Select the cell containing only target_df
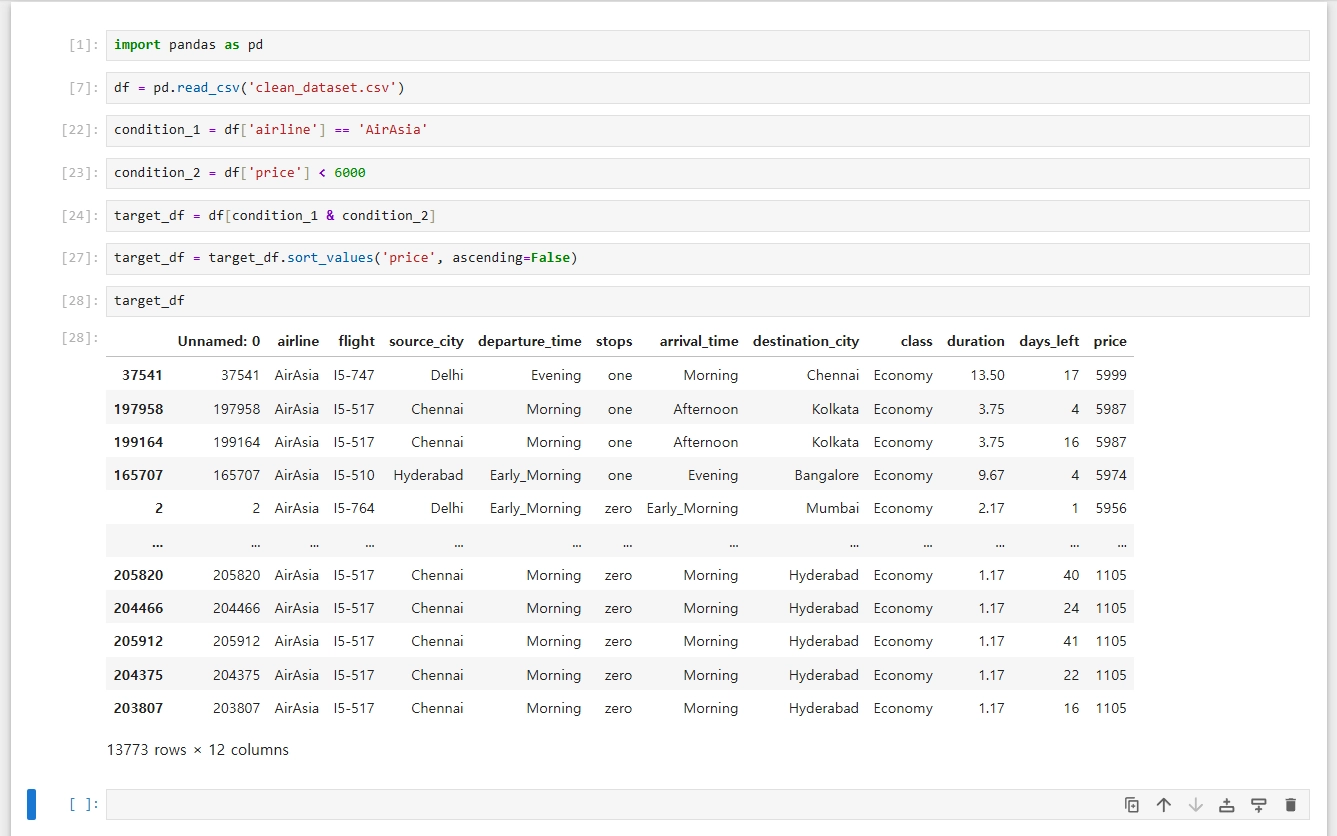The image size is (1337, 836). pyautogui.click(x=707, y=301)
